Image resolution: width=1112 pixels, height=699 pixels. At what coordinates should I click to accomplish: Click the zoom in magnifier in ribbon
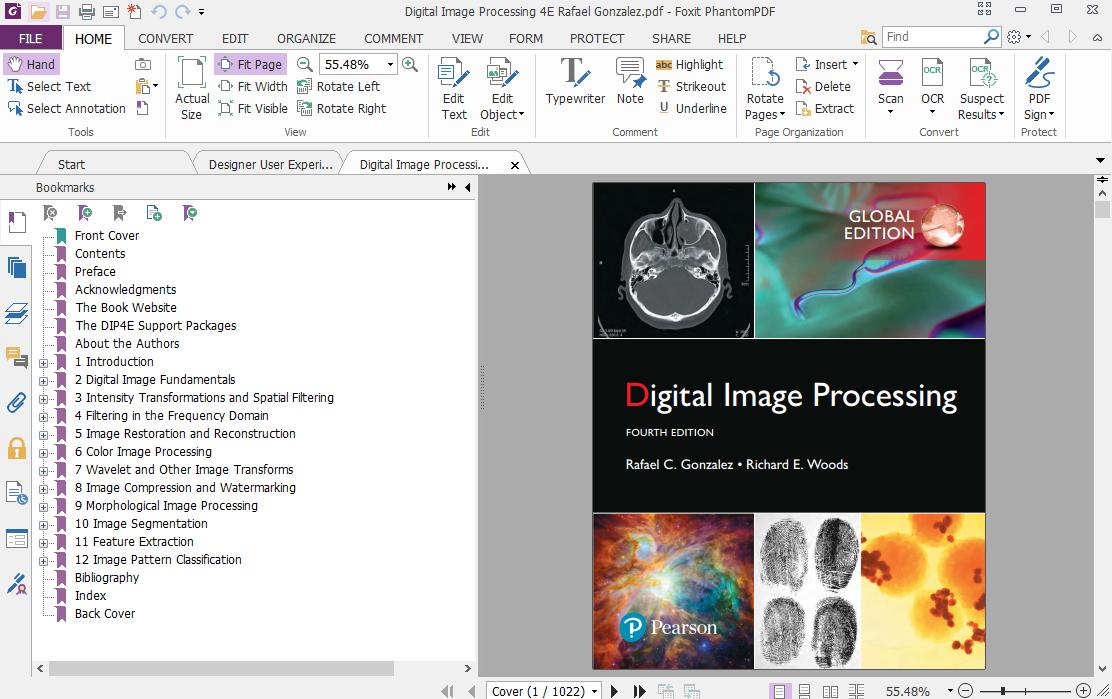(410, 65)
